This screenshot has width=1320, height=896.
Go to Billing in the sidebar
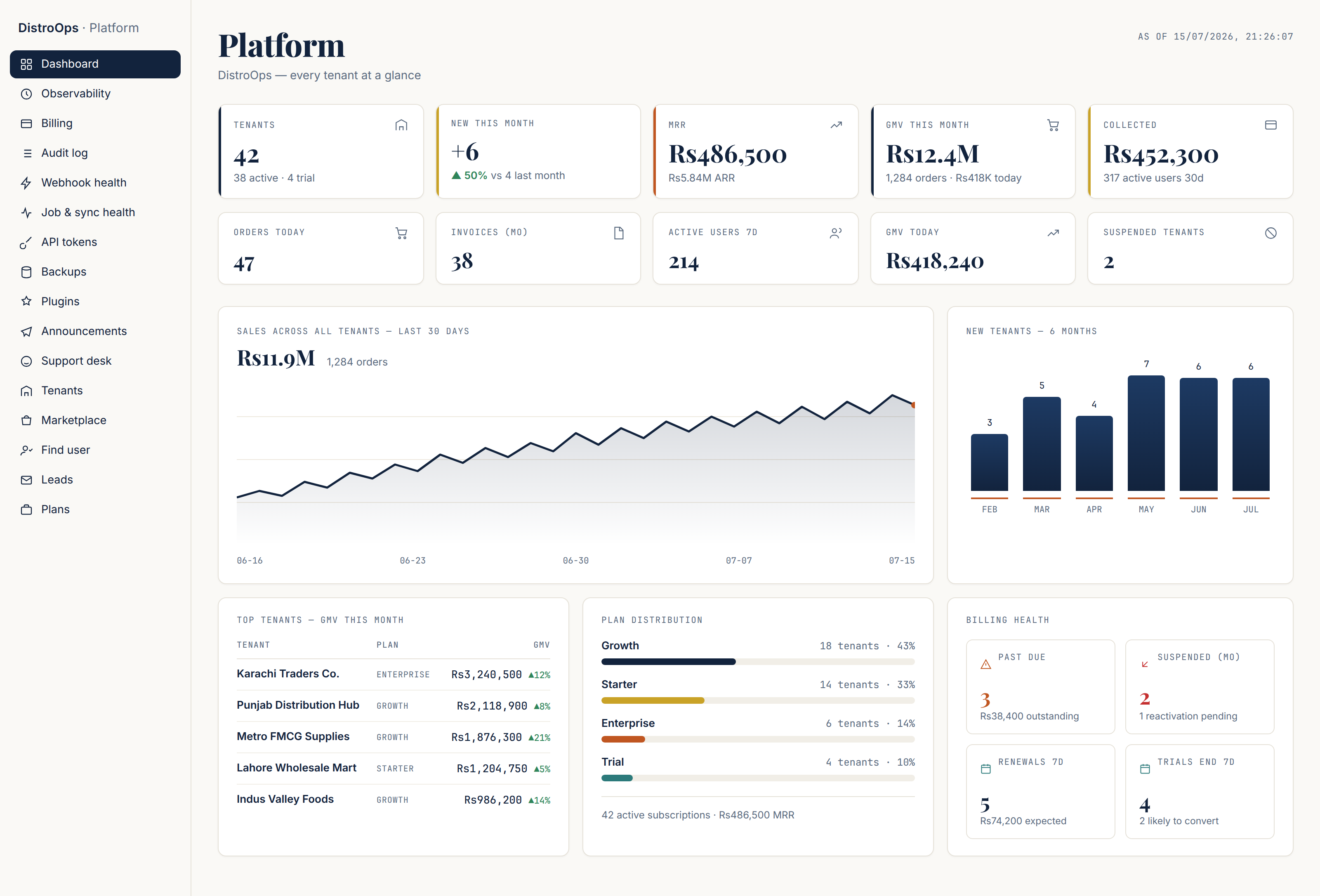(57, 123)
